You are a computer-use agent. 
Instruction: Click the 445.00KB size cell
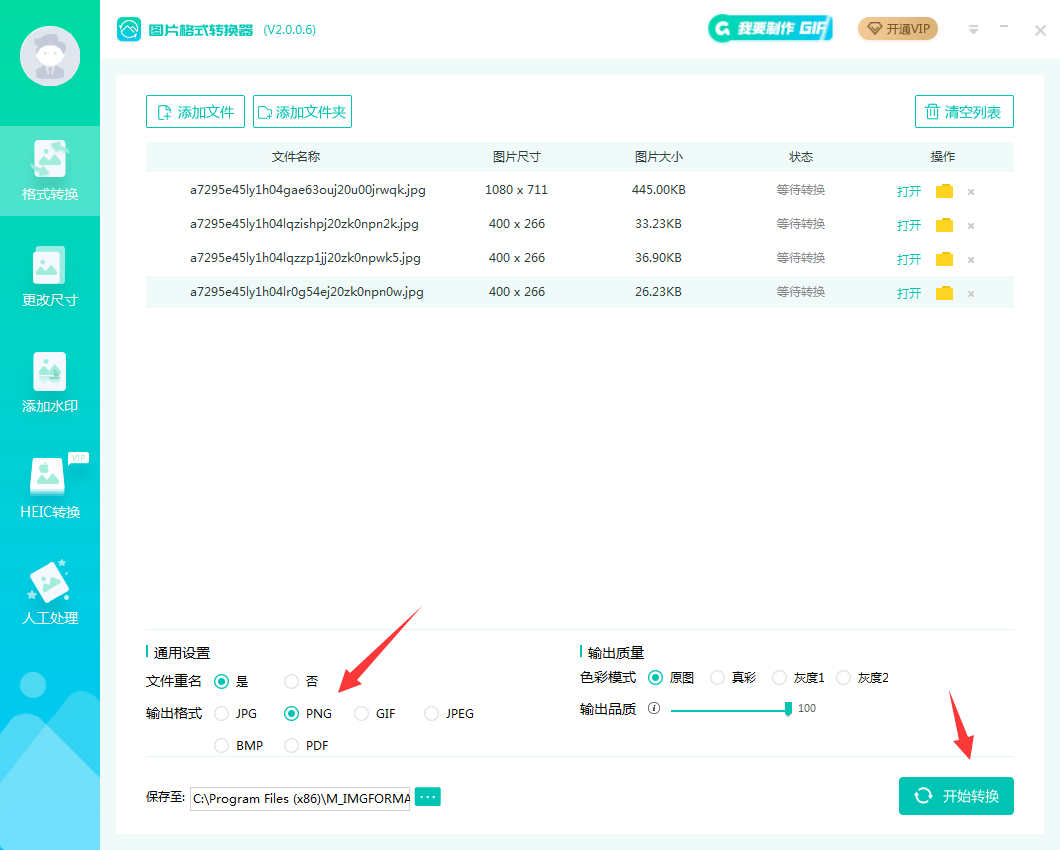coord(658,190)
